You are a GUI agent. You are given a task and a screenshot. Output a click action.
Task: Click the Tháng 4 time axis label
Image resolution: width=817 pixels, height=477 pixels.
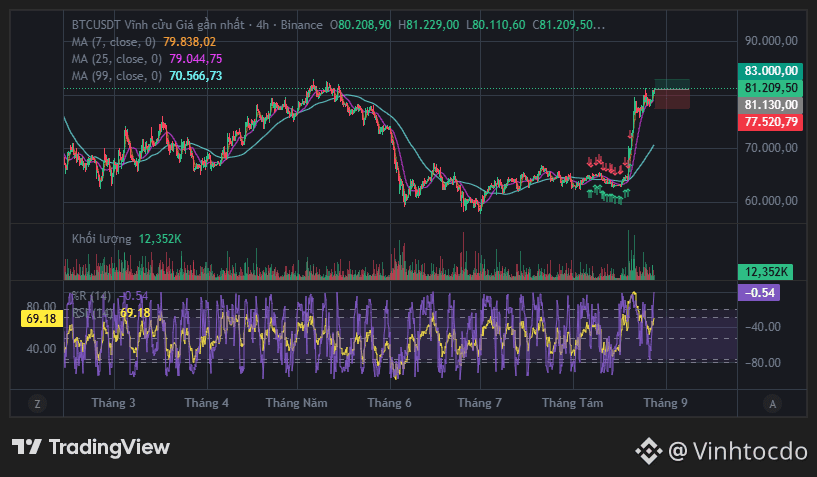click(206, 403)
